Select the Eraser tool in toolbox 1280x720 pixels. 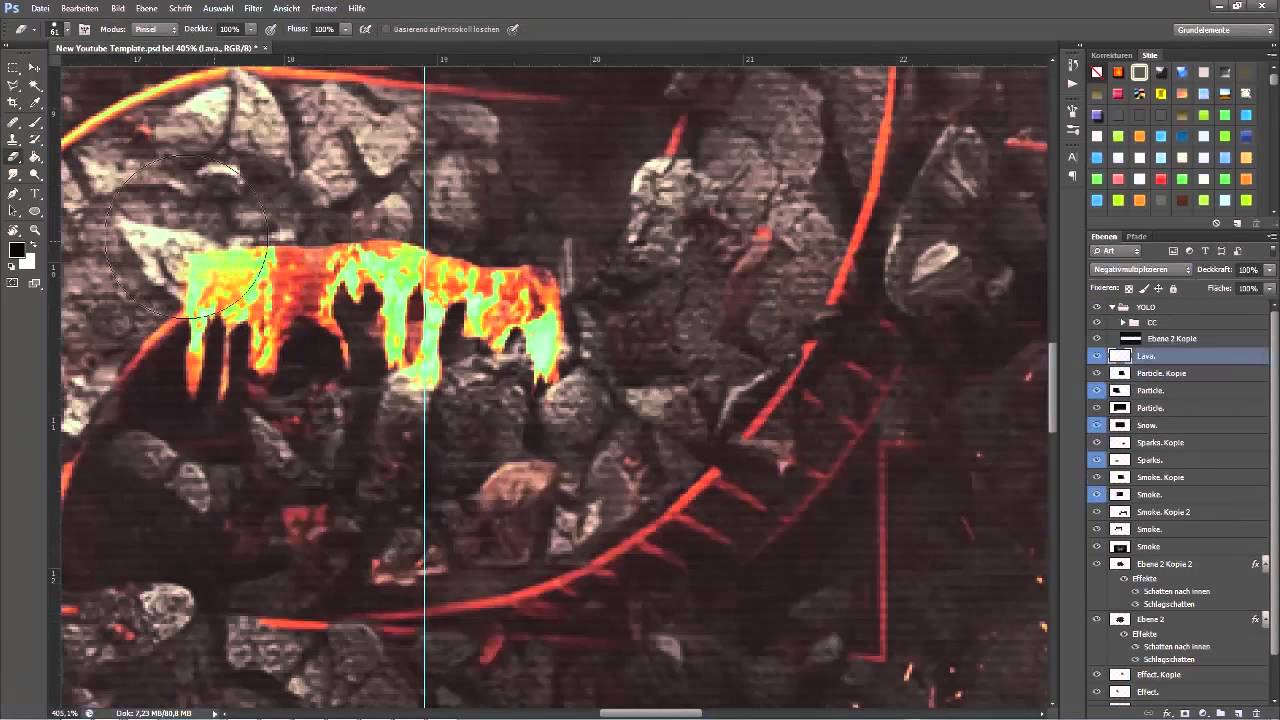[14, 157]
